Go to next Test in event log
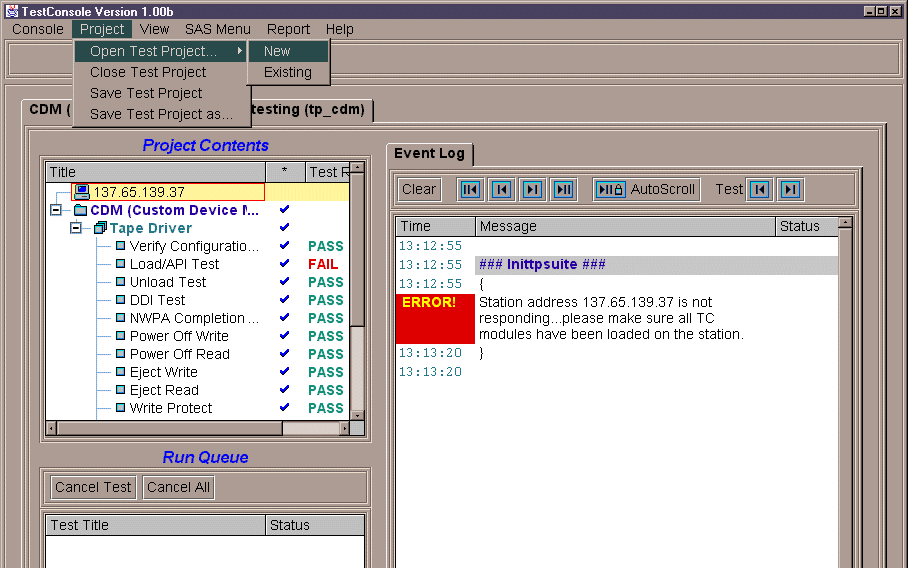 click(790, 189)
